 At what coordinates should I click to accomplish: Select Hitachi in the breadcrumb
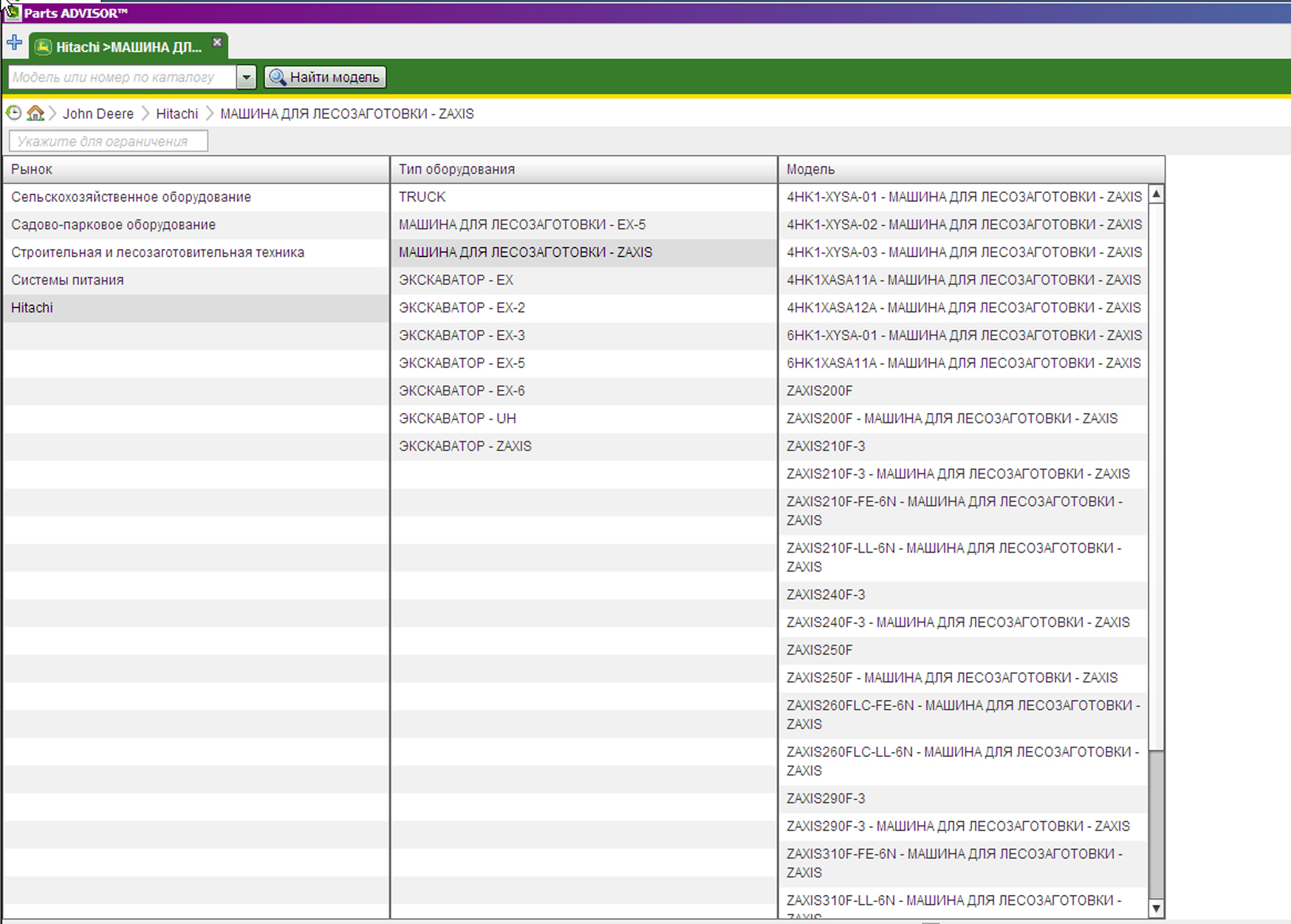tap(177, 114)
